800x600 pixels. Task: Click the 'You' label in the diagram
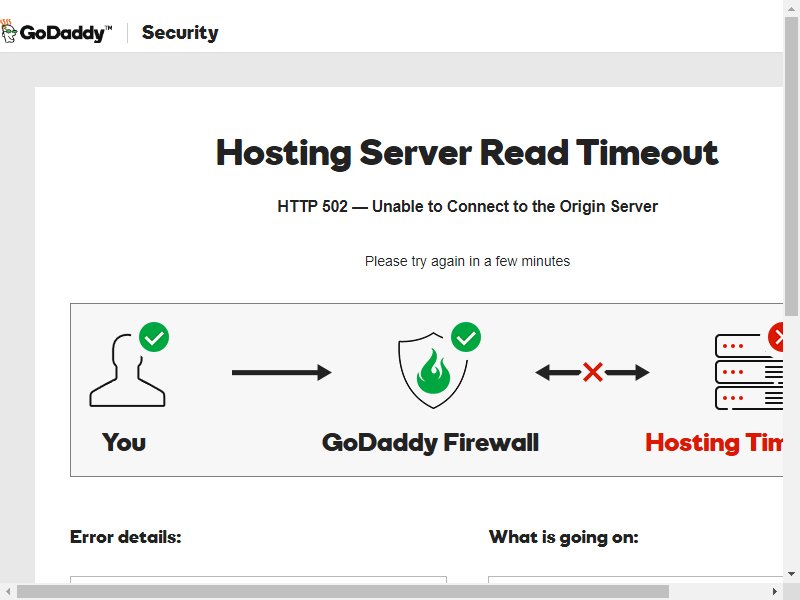pyautogui.click(x=124, y=442)
